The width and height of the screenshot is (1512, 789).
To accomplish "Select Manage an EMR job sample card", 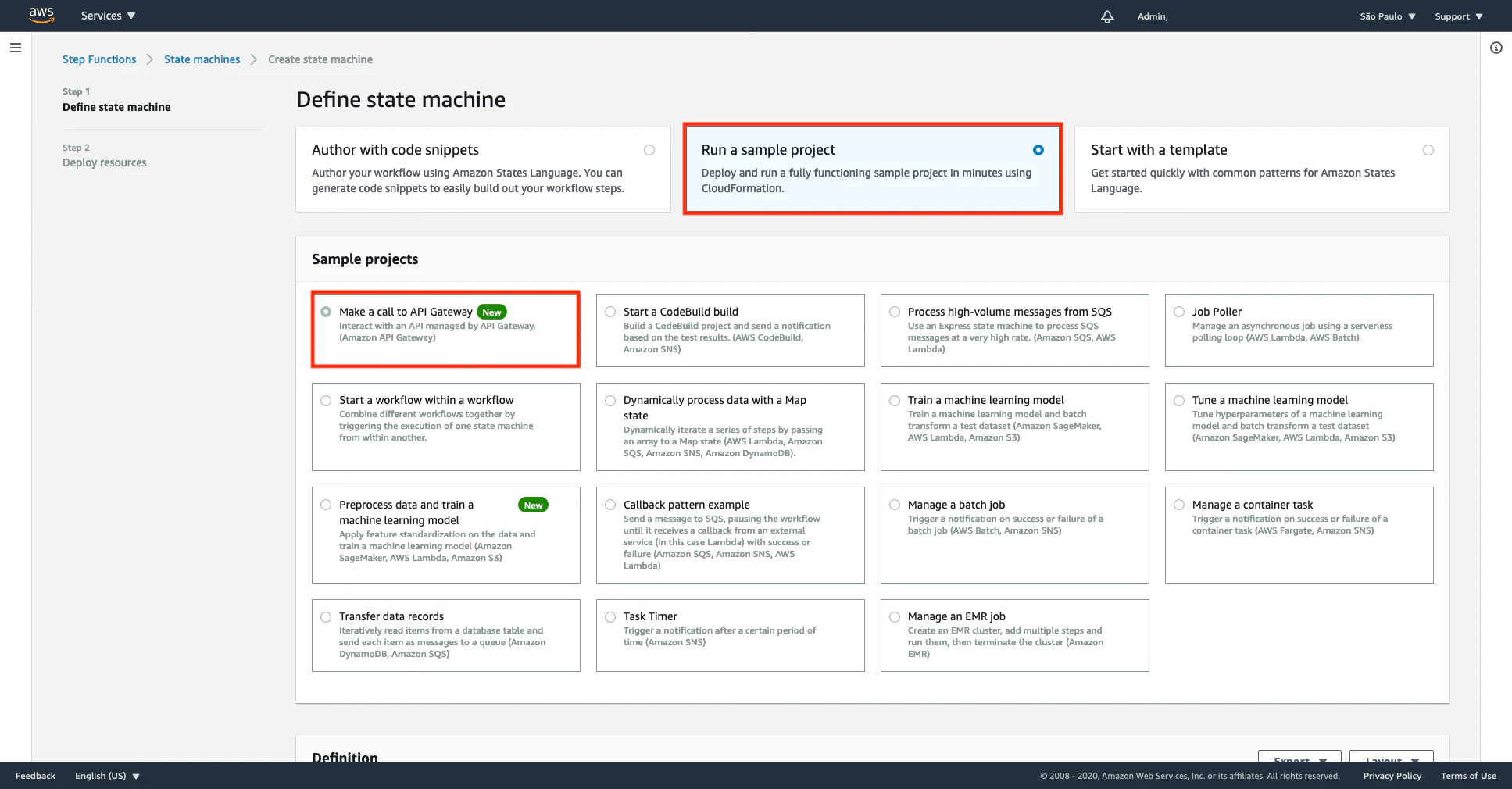I will click(1014, 635).
